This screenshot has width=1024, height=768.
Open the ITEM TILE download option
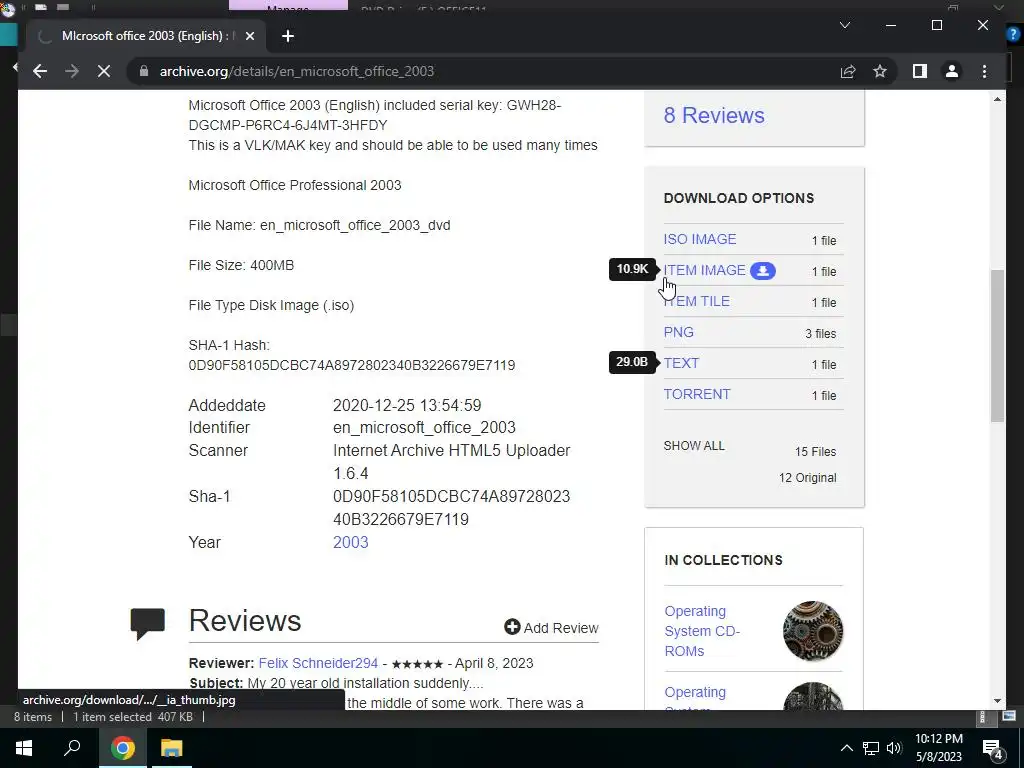tap(696, 301)
